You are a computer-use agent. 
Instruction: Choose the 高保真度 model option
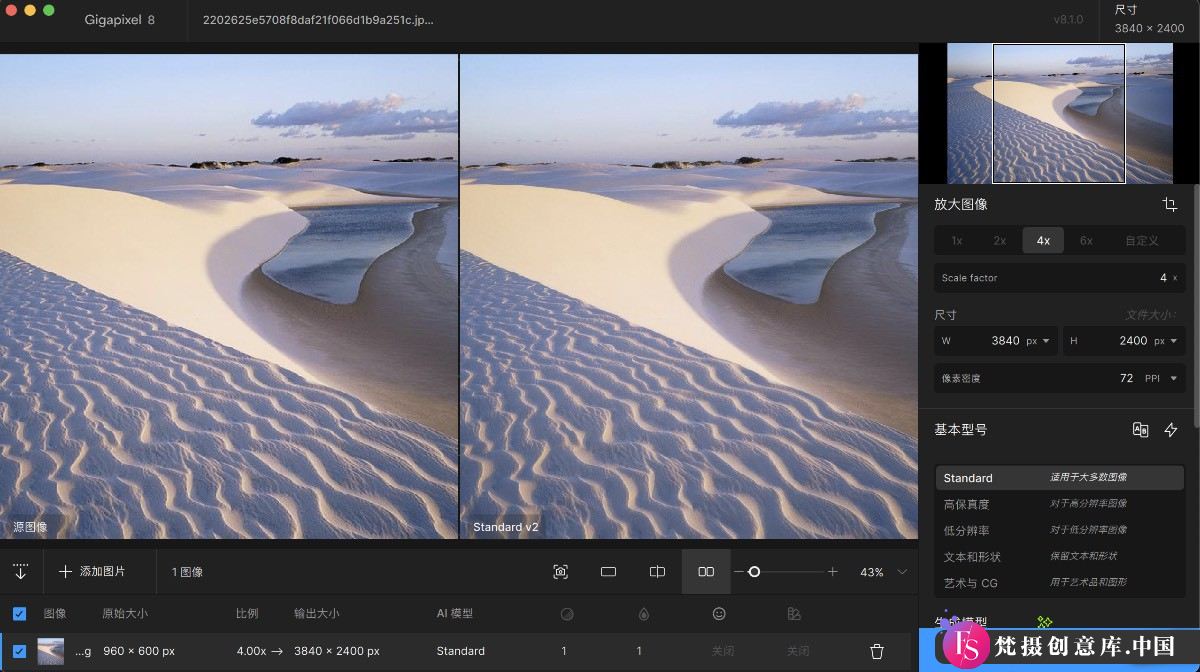point(1059,504)
